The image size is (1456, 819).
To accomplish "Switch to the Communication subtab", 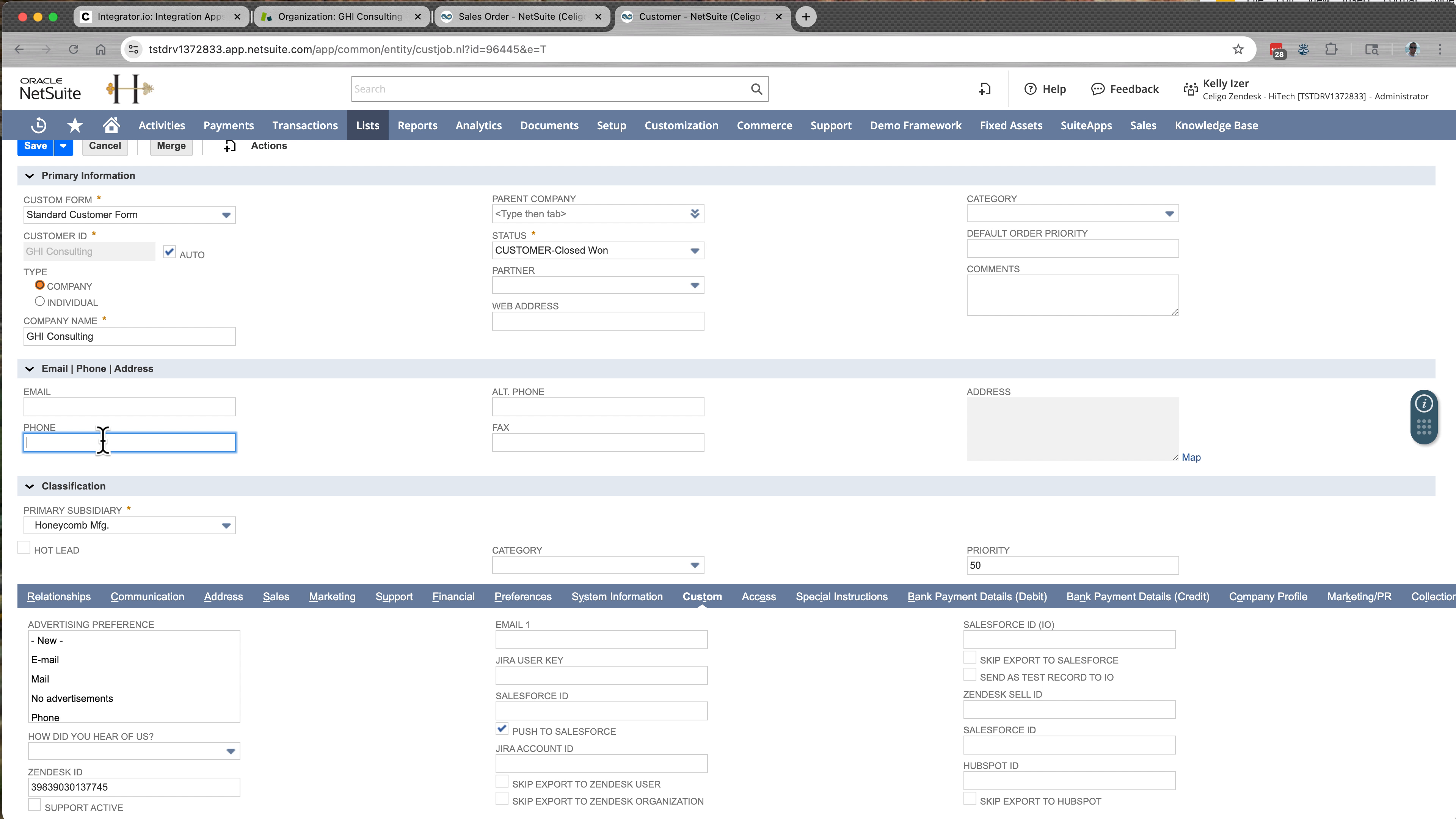I will 146,596.
